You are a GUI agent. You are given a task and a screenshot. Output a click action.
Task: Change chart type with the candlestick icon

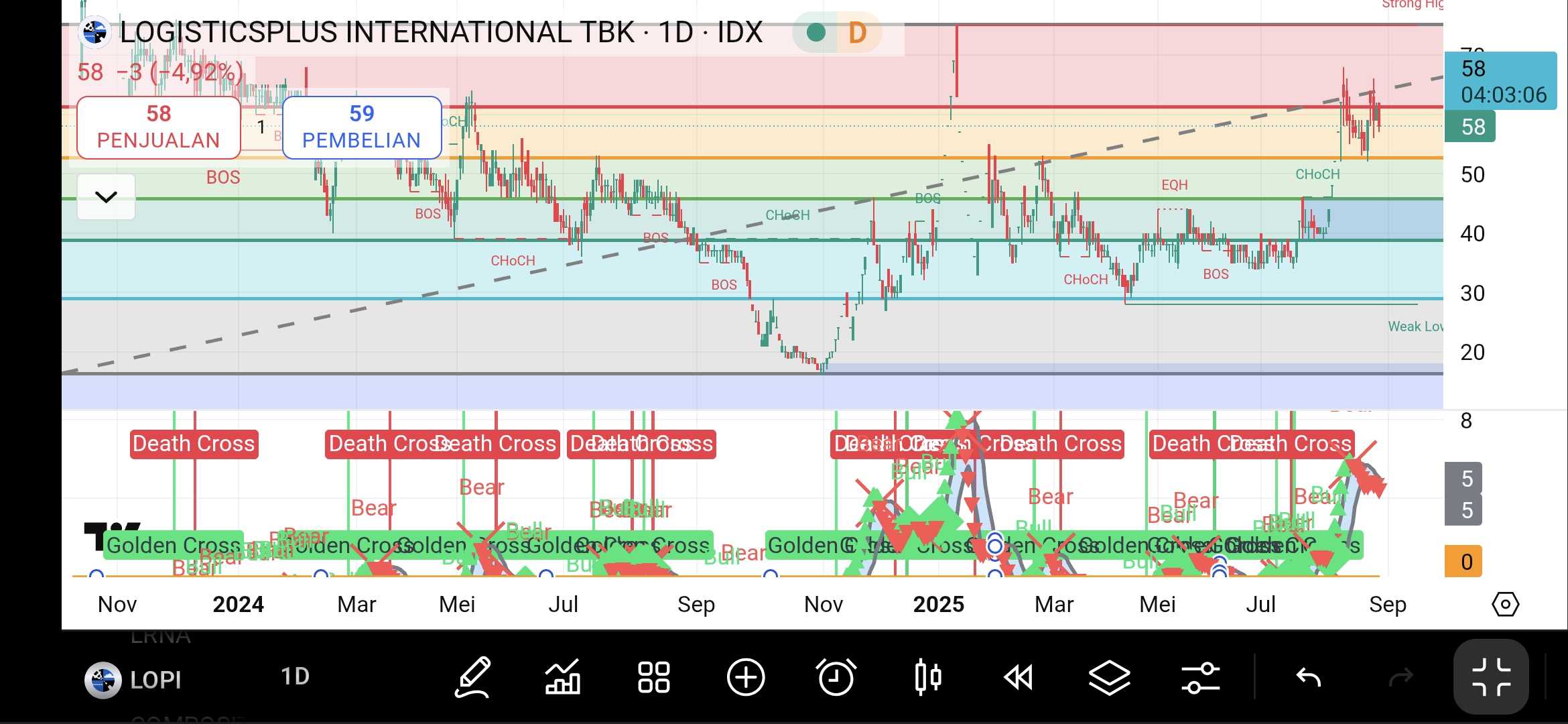pos(928,677)
